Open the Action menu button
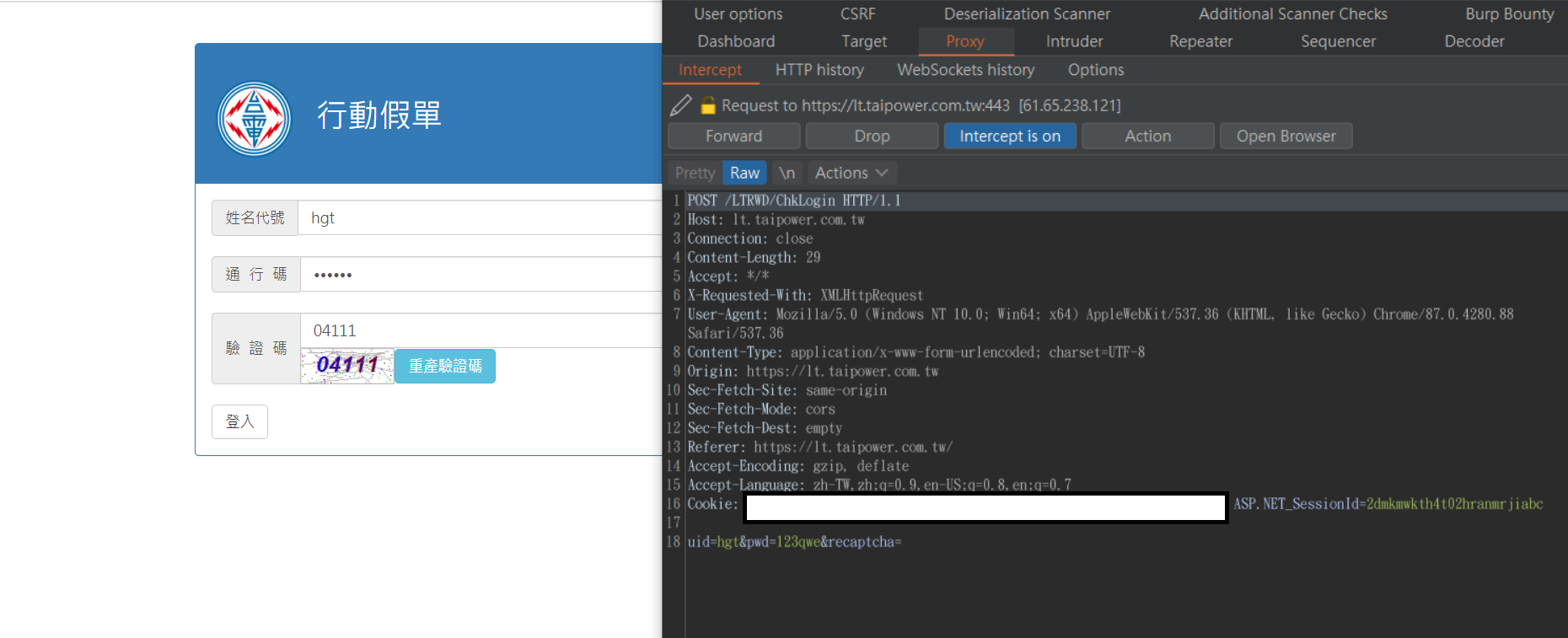 point(1148,136)
